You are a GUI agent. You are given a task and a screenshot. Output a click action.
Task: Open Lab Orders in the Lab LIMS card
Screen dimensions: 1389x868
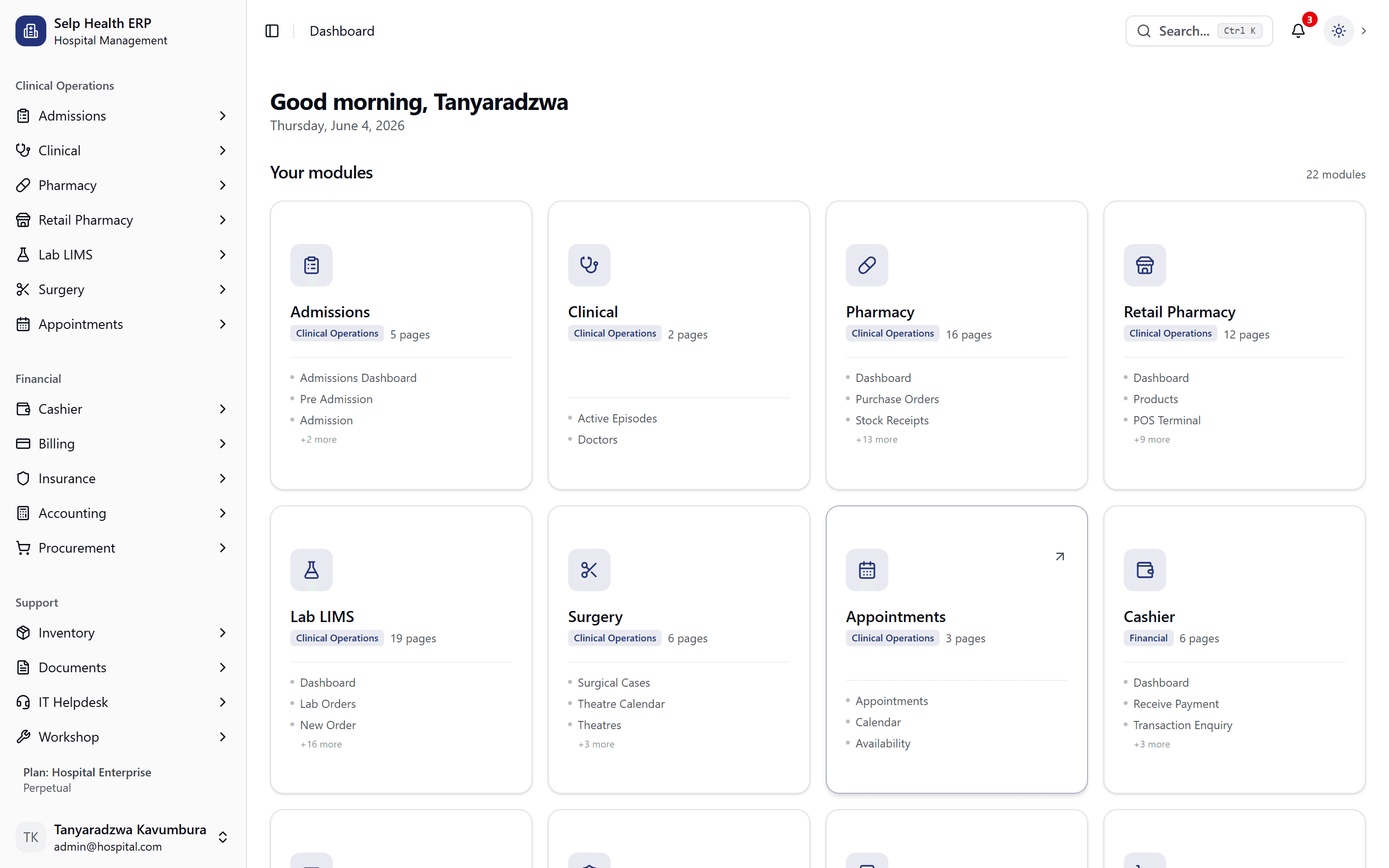pyautogui.click(x=328, y=704)
